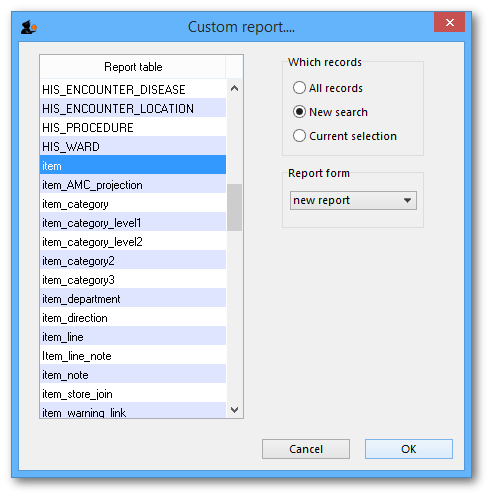Select HIS_ENCOUNTER_DISEASE in the table list

(x=133, y=89)
